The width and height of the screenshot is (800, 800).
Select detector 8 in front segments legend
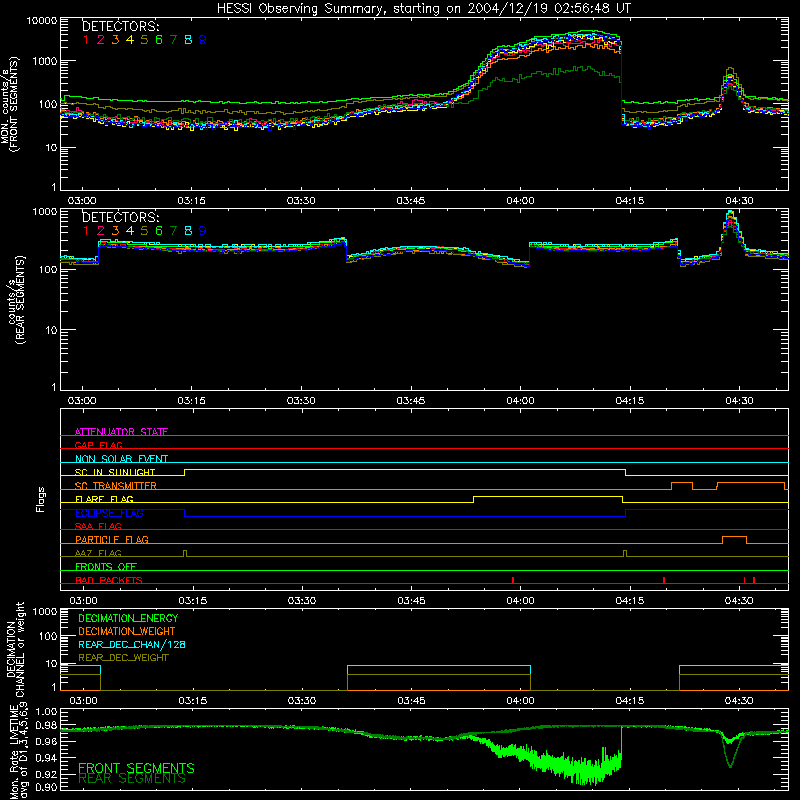188,40
